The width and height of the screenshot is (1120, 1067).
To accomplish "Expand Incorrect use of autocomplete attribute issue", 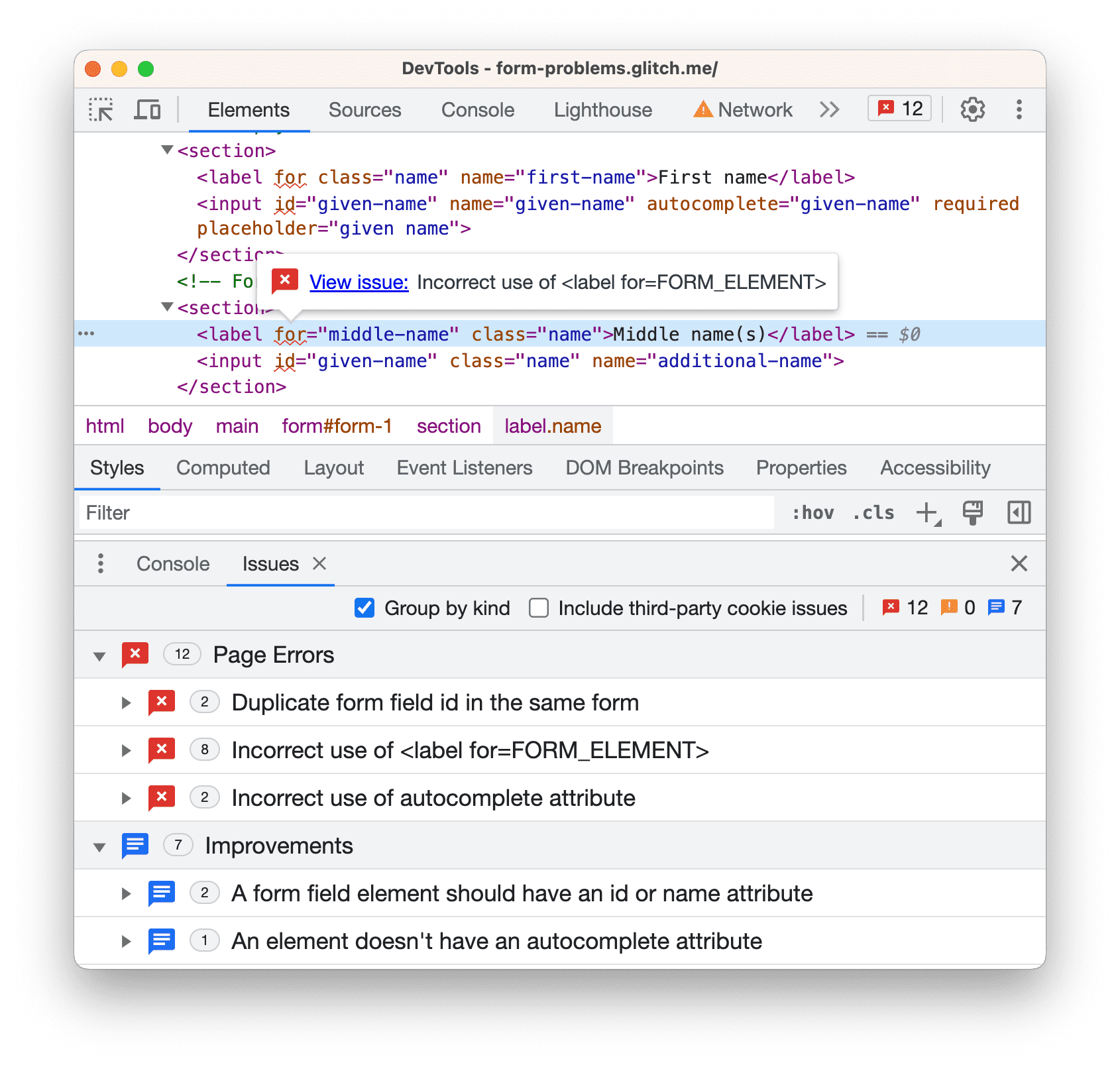I will (126, 797).
